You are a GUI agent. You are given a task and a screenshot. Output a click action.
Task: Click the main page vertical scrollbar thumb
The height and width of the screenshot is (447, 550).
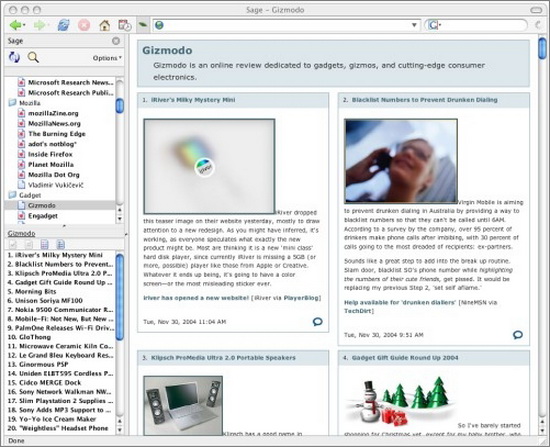[x=542, y=48]
